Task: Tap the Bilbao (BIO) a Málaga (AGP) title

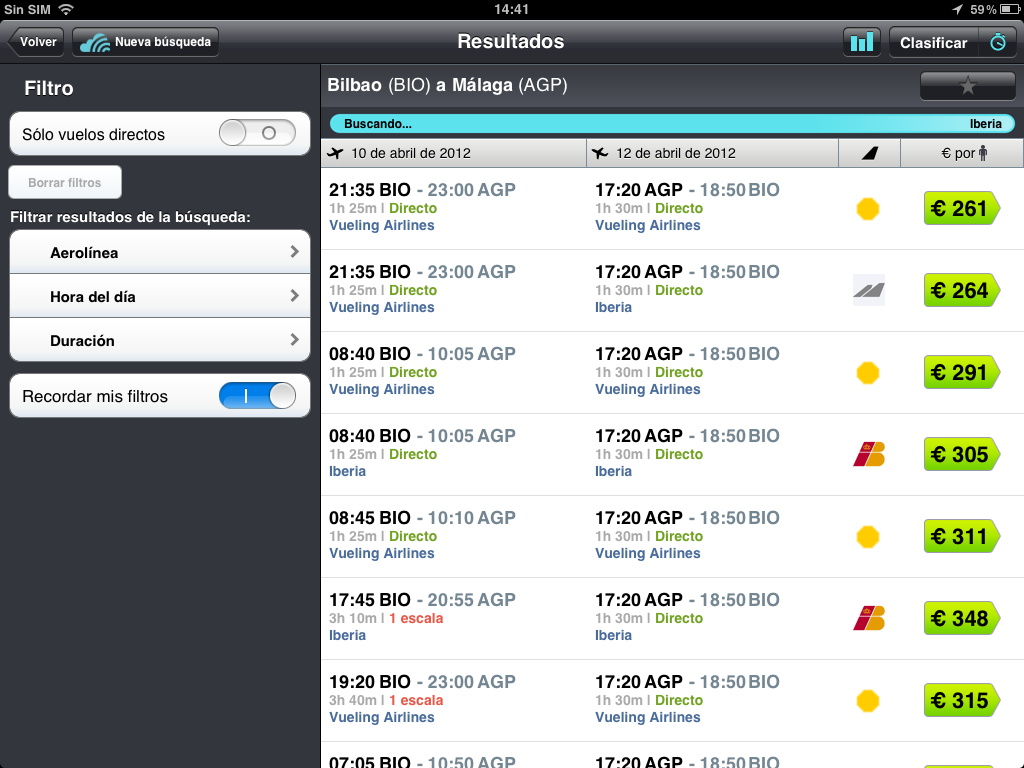Action: coord(447,85)
